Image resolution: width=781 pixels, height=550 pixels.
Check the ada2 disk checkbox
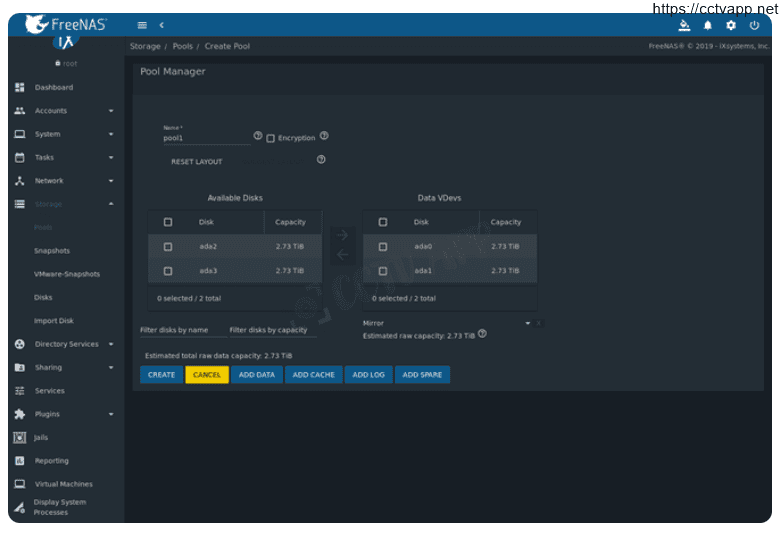coord(168,247)
